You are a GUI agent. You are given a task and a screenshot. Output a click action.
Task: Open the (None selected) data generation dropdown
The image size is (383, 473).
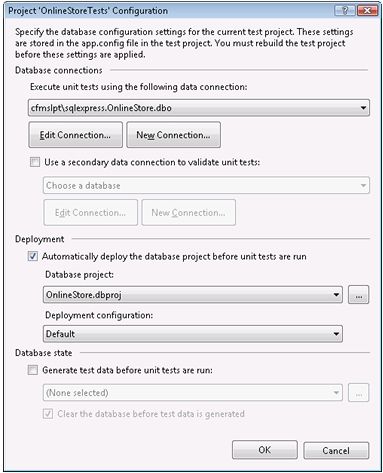click(193, 393)
